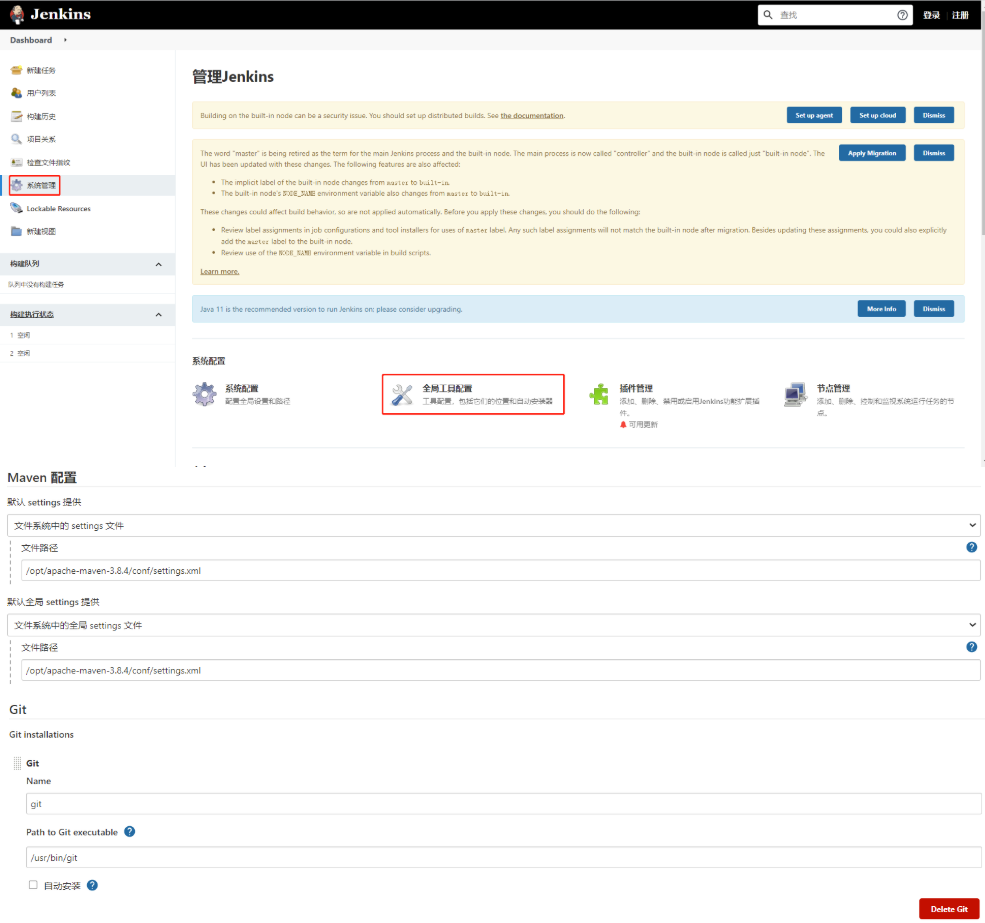This screenshot has height=923, width=985.
Task: Click the 检查文件指纹 fingerprint icon
Action: coord(16,162)
